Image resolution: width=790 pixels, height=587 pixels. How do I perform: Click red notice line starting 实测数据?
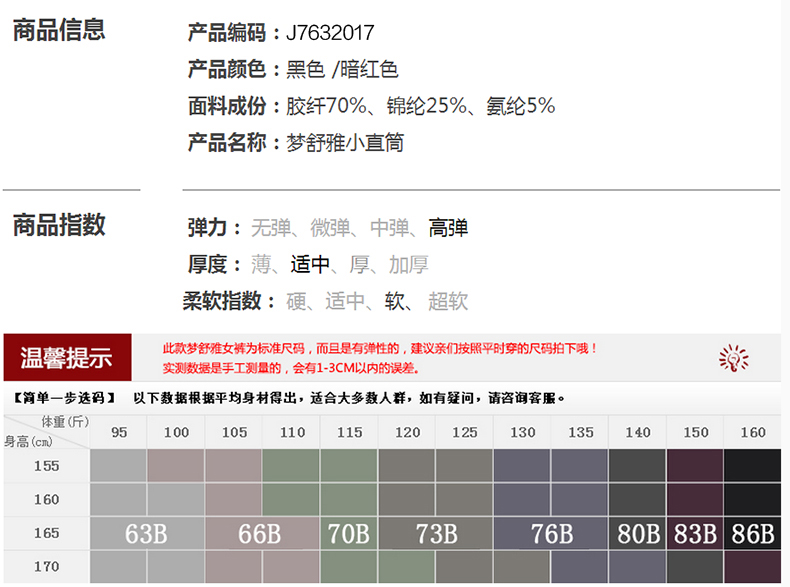pyautogui.click(x=291, y=368)
